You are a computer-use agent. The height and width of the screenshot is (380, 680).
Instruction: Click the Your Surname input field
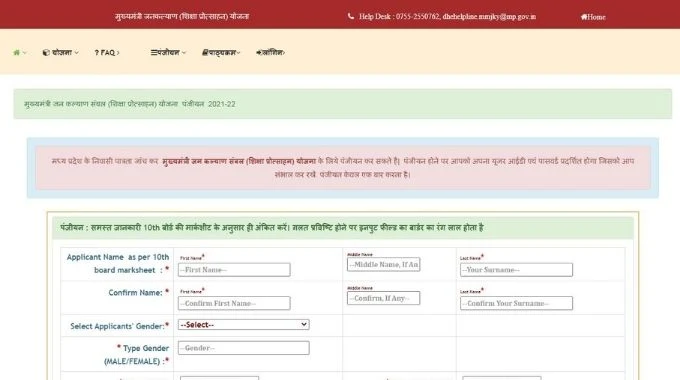(x=516, y=270)
